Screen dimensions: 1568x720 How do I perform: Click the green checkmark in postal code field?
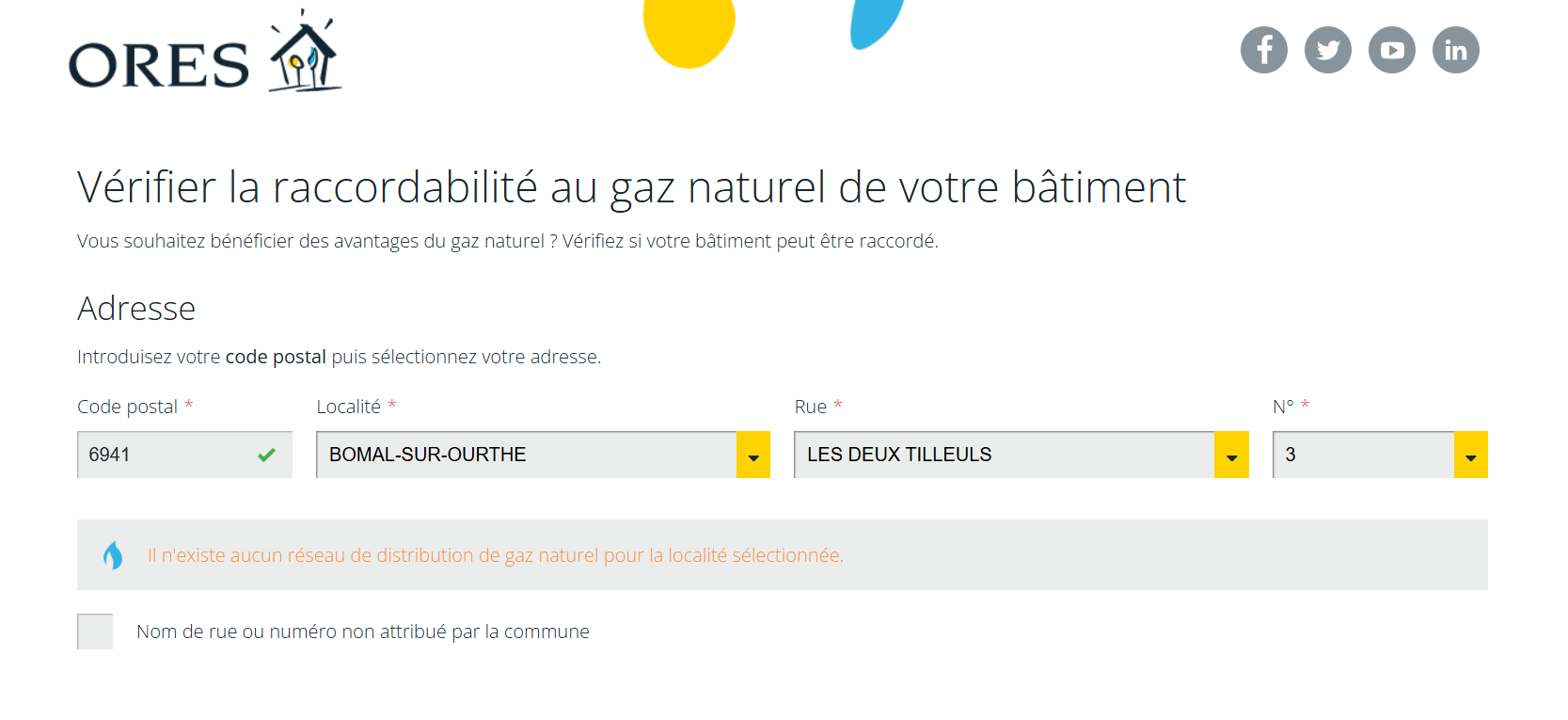pos(266,456)
